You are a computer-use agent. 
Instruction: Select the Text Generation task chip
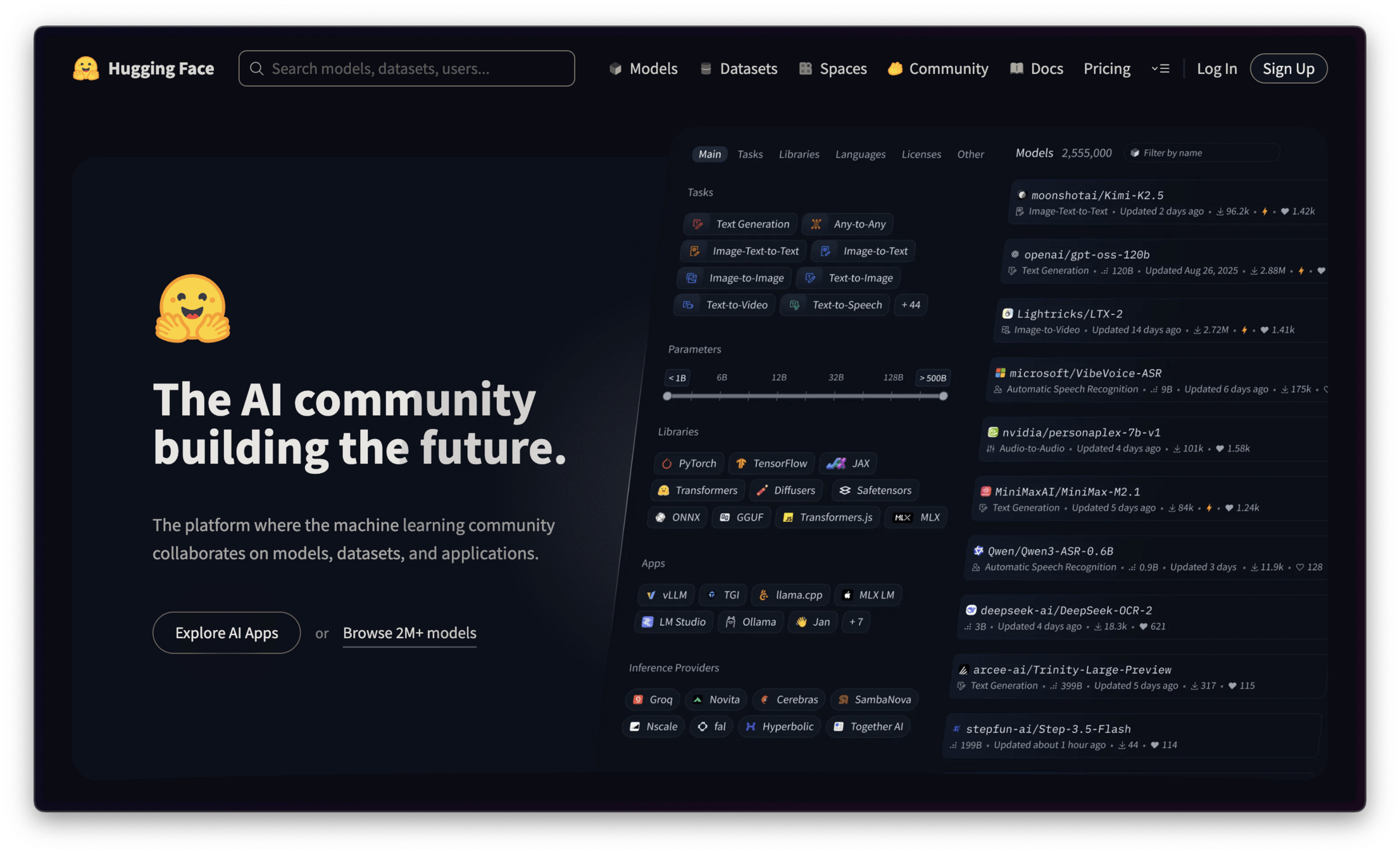point(741,224)
